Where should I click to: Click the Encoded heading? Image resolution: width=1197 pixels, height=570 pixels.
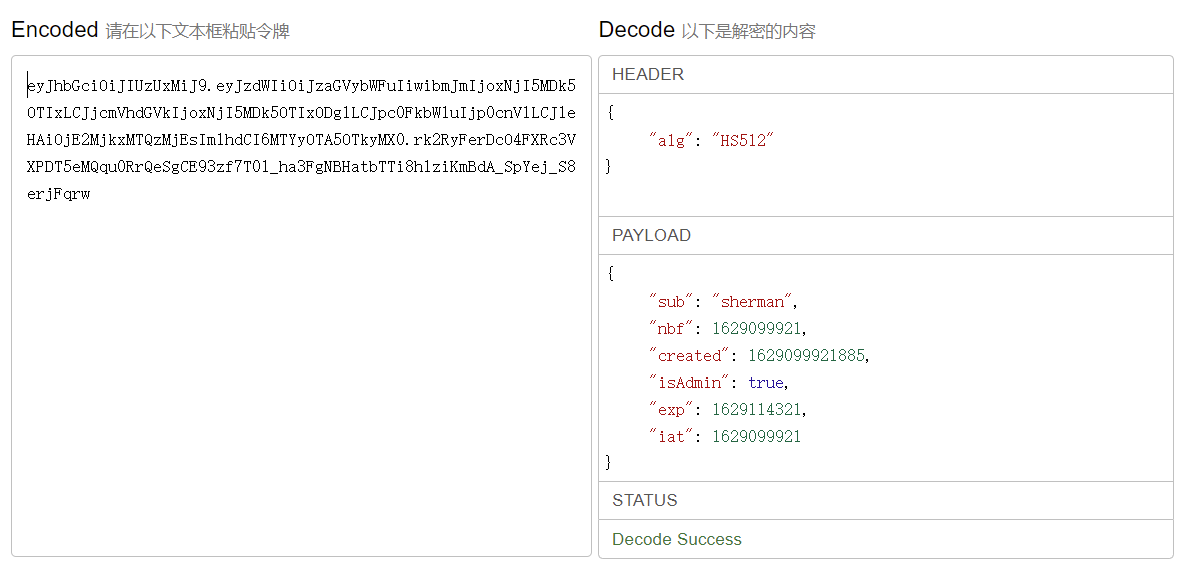click(55, 30)
